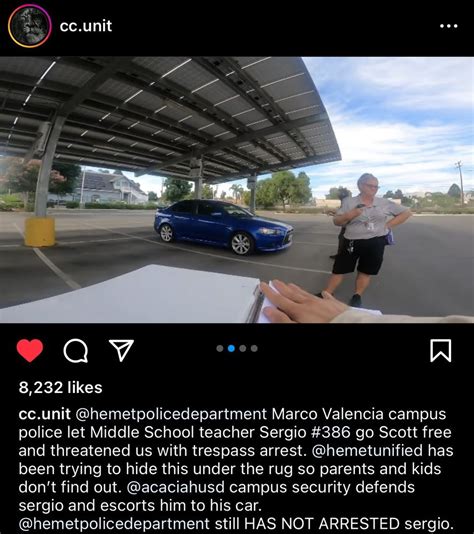Share post using paper plane icon
Screen dimensions: 474x534
(x=121, y=350)
